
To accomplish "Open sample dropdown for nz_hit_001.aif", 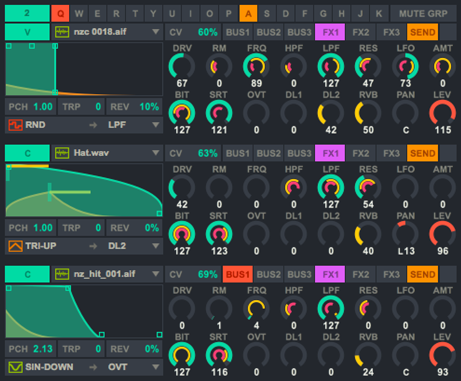I will [x=155, y=274].
